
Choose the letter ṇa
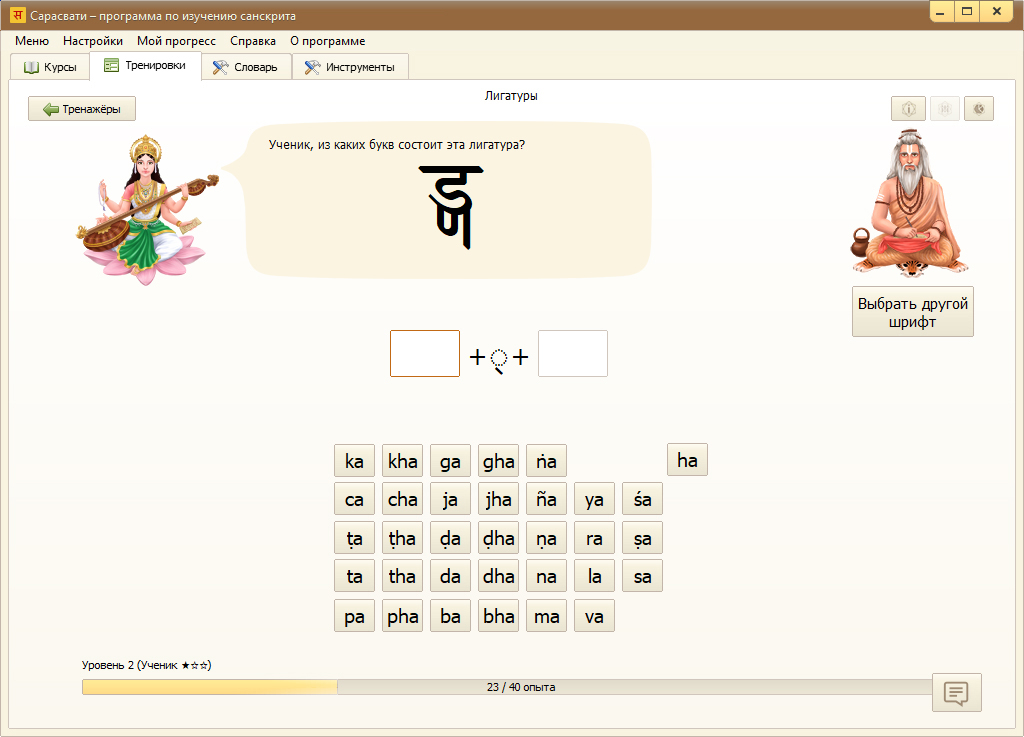[546, 538]
